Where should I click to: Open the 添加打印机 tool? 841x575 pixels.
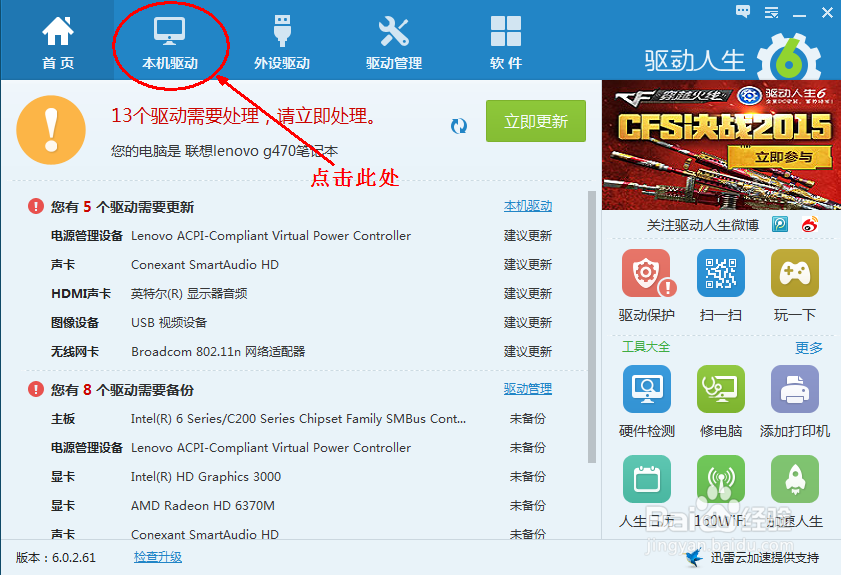point(794,389)
